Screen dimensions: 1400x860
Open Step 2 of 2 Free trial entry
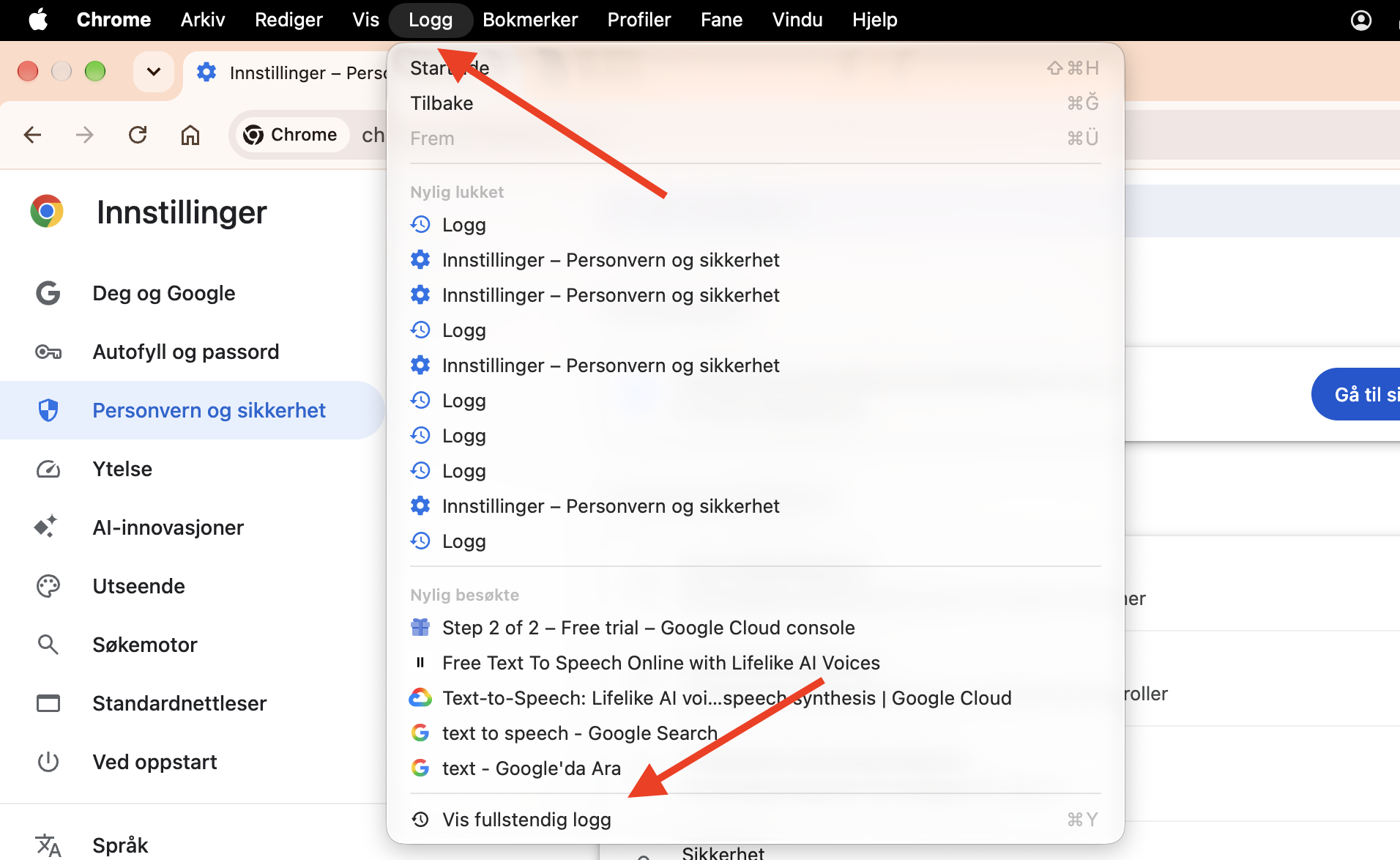point(755,628)
